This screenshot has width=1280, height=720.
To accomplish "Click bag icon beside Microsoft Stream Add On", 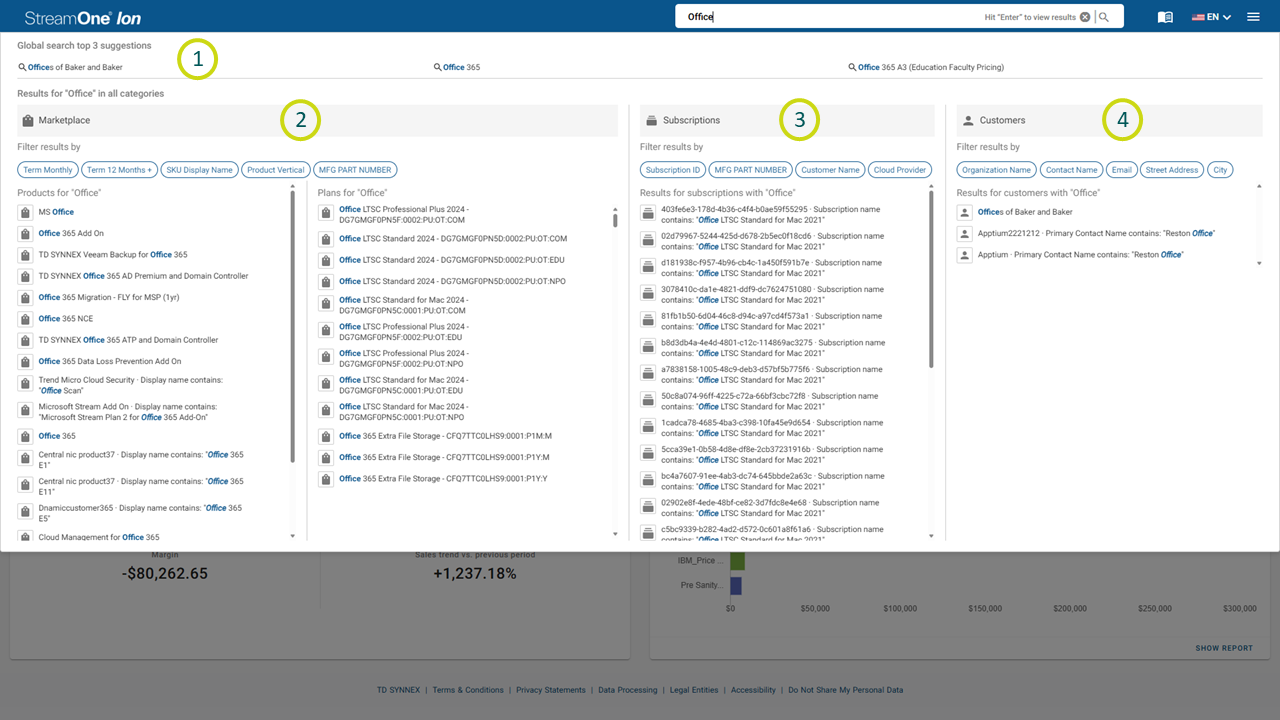I will (x=25, y=412).
